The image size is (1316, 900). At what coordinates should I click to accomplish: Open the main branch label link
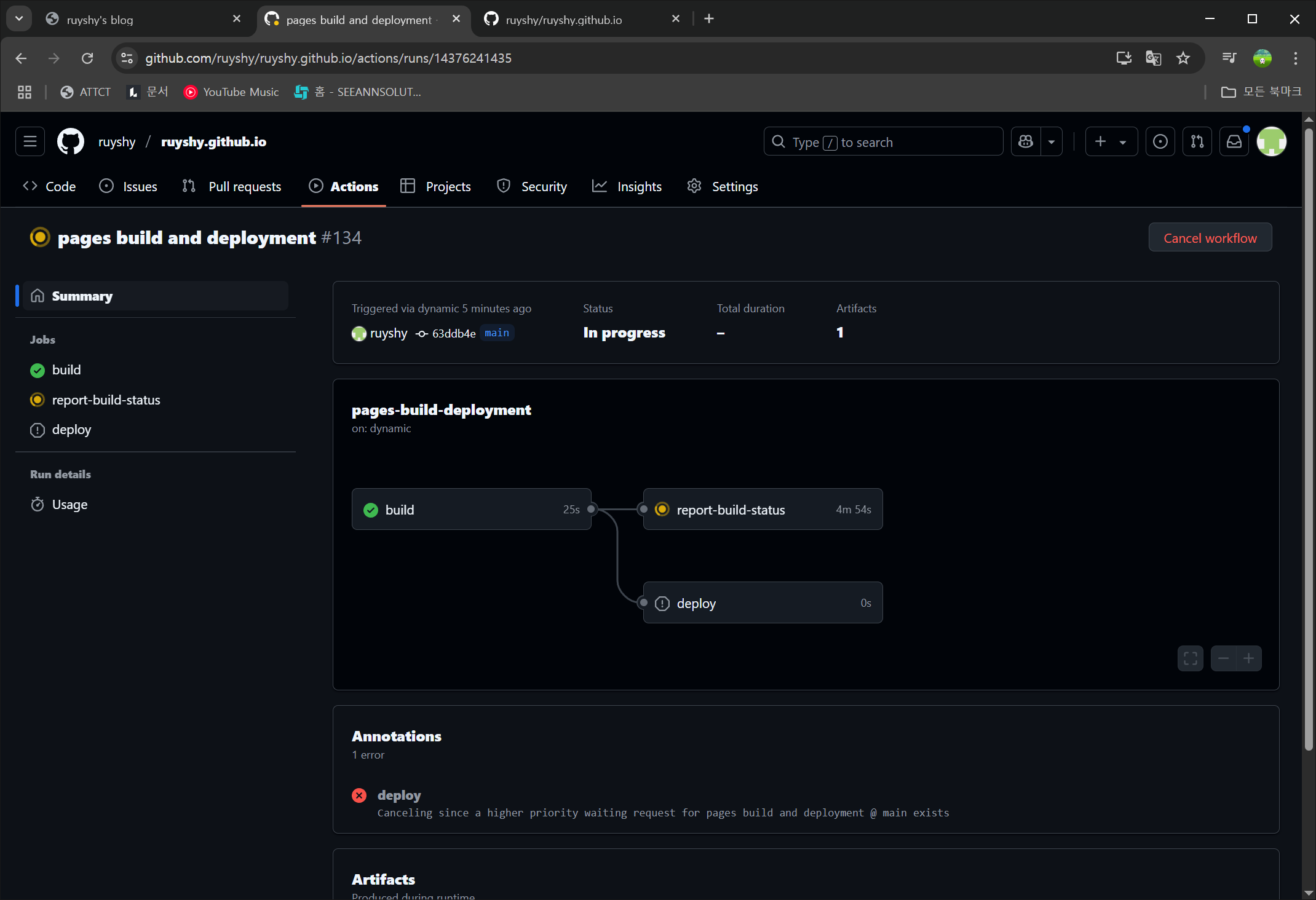496,333
